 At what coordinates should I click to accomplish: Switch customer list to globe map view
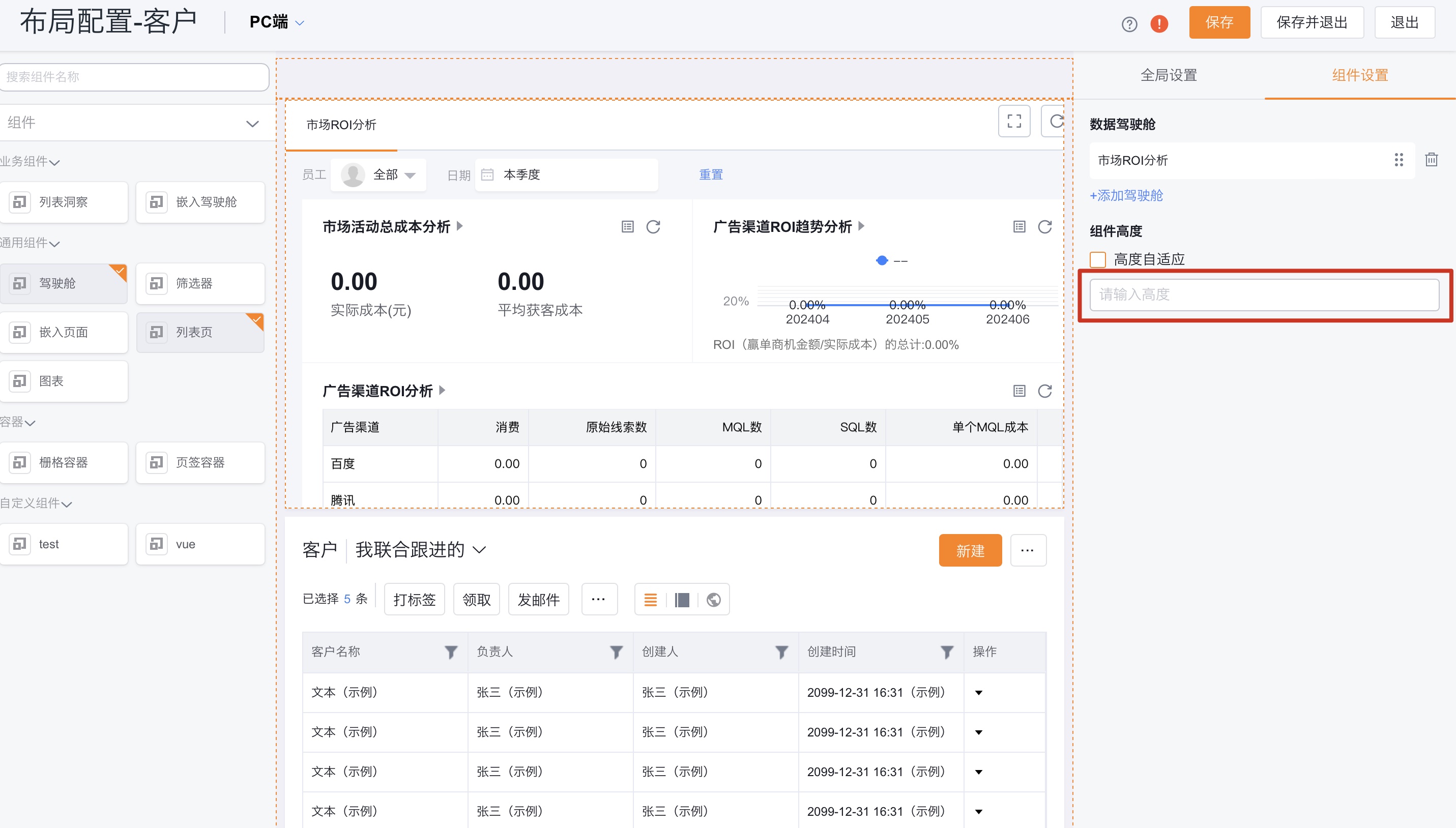pos(714,599)
